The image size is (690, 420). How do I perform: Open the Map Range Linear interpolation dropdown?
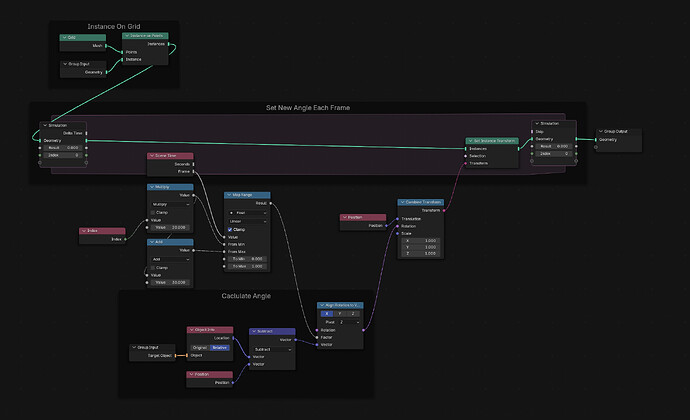point(247,221)
